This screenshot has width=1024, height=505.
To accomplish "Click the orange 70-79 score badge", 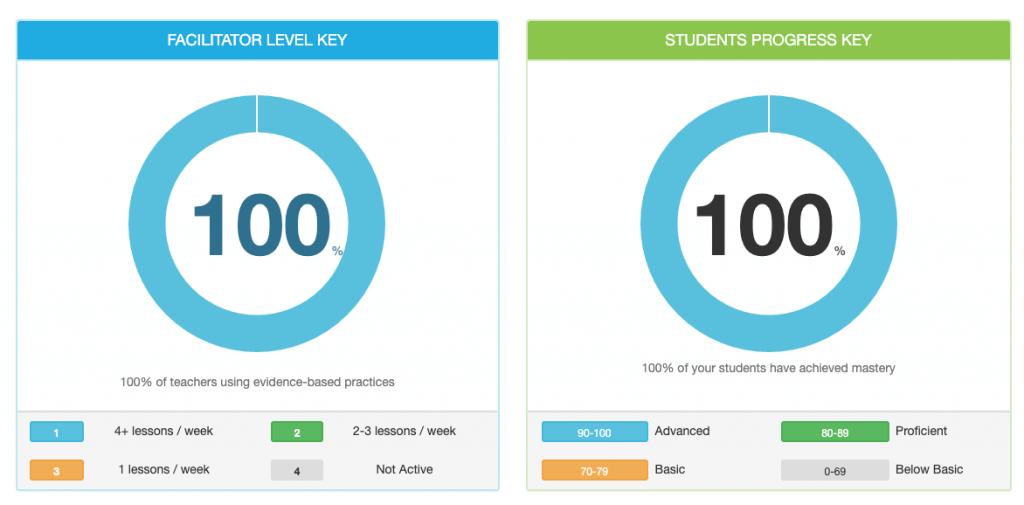I will coord(594,470).
